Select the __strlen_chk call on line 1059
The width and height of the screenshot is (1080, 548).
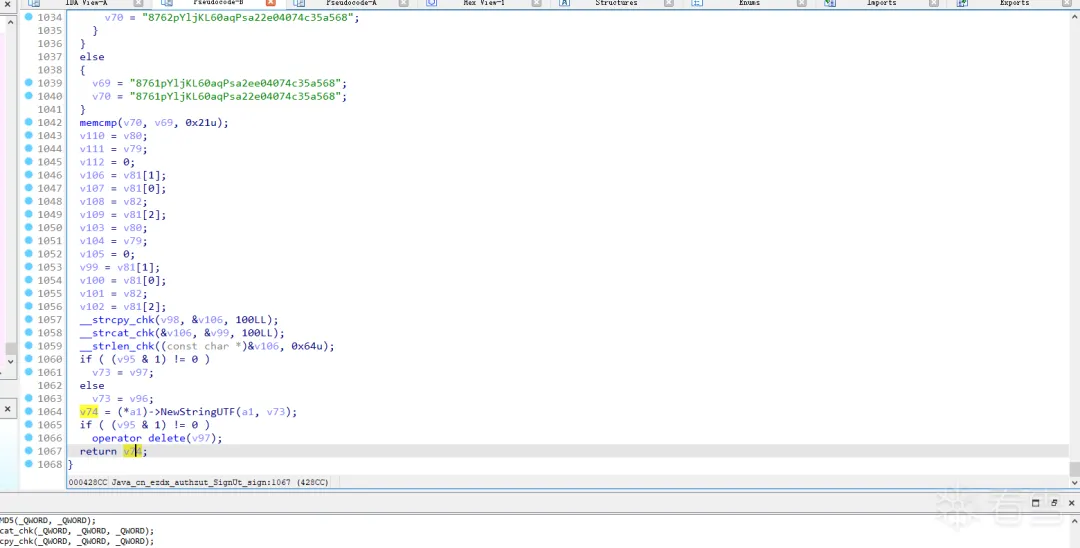click(x=117, y=346)
